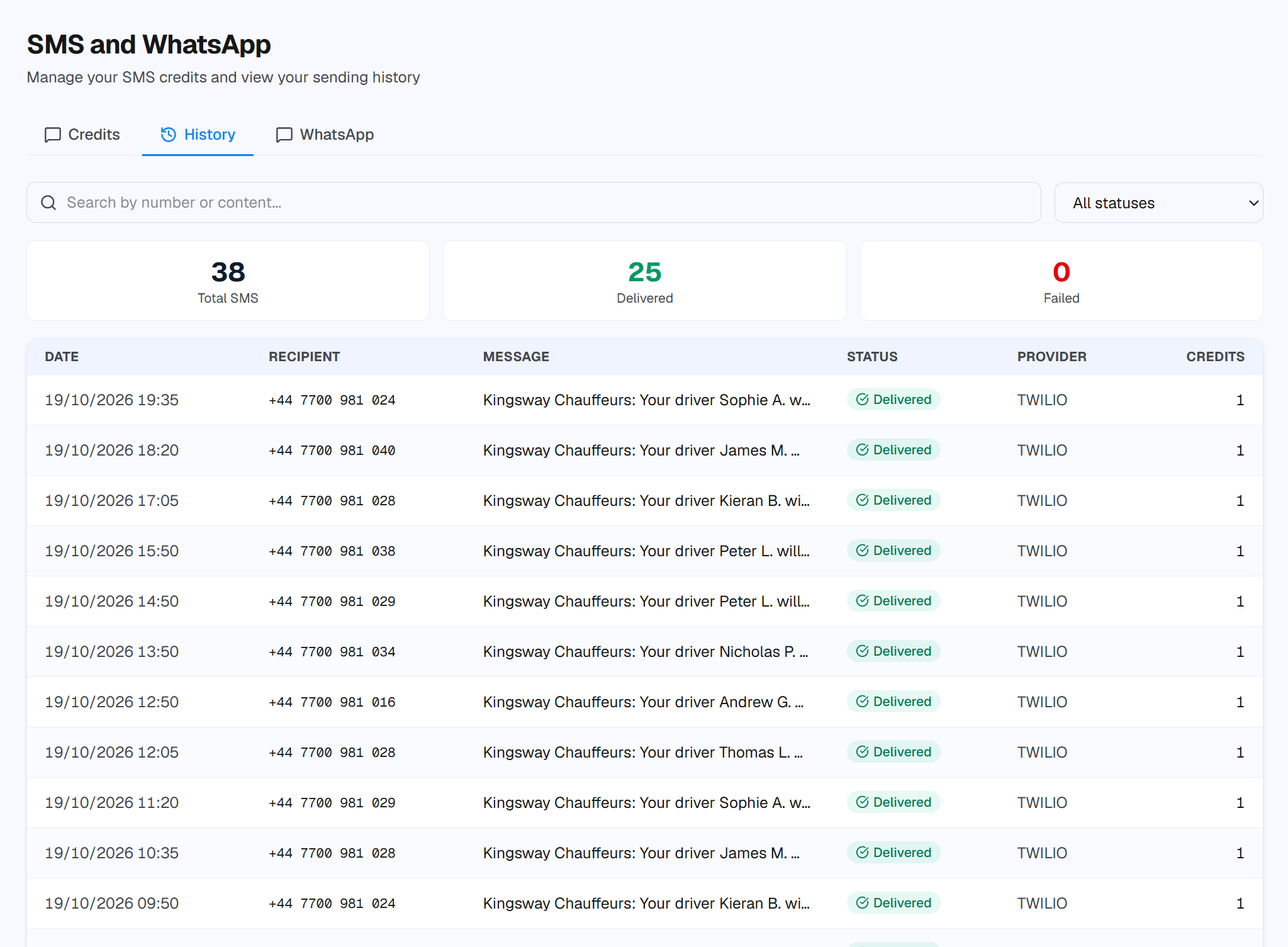
Task: Click the Total SMS 38 card
Action: (228, 281)
